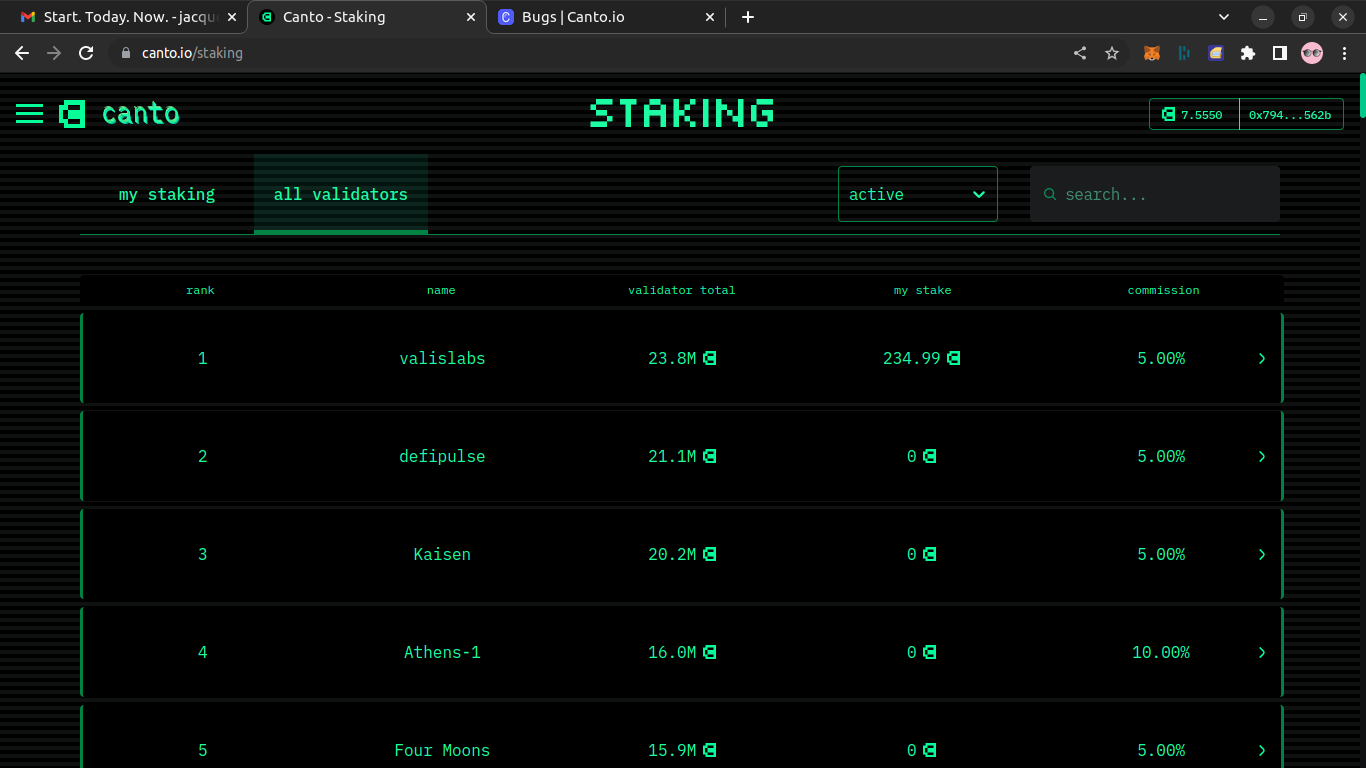Sort by my stake column header
The width and height of the screenshot is (1366, 768).
[x=922, y=290]
